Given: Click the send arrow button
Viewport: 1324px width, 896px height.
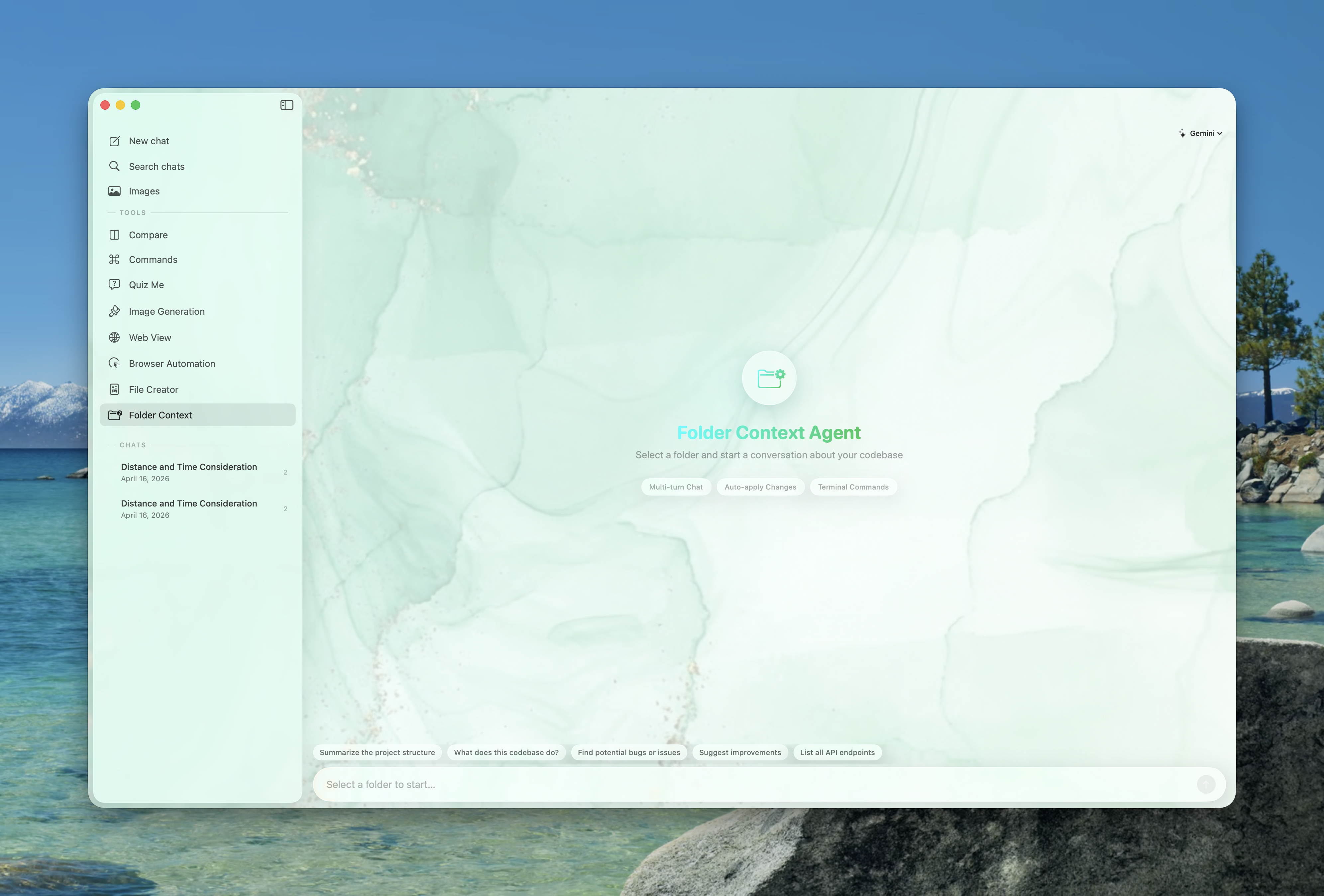Looking at the screenshot, I should 1205,784.
